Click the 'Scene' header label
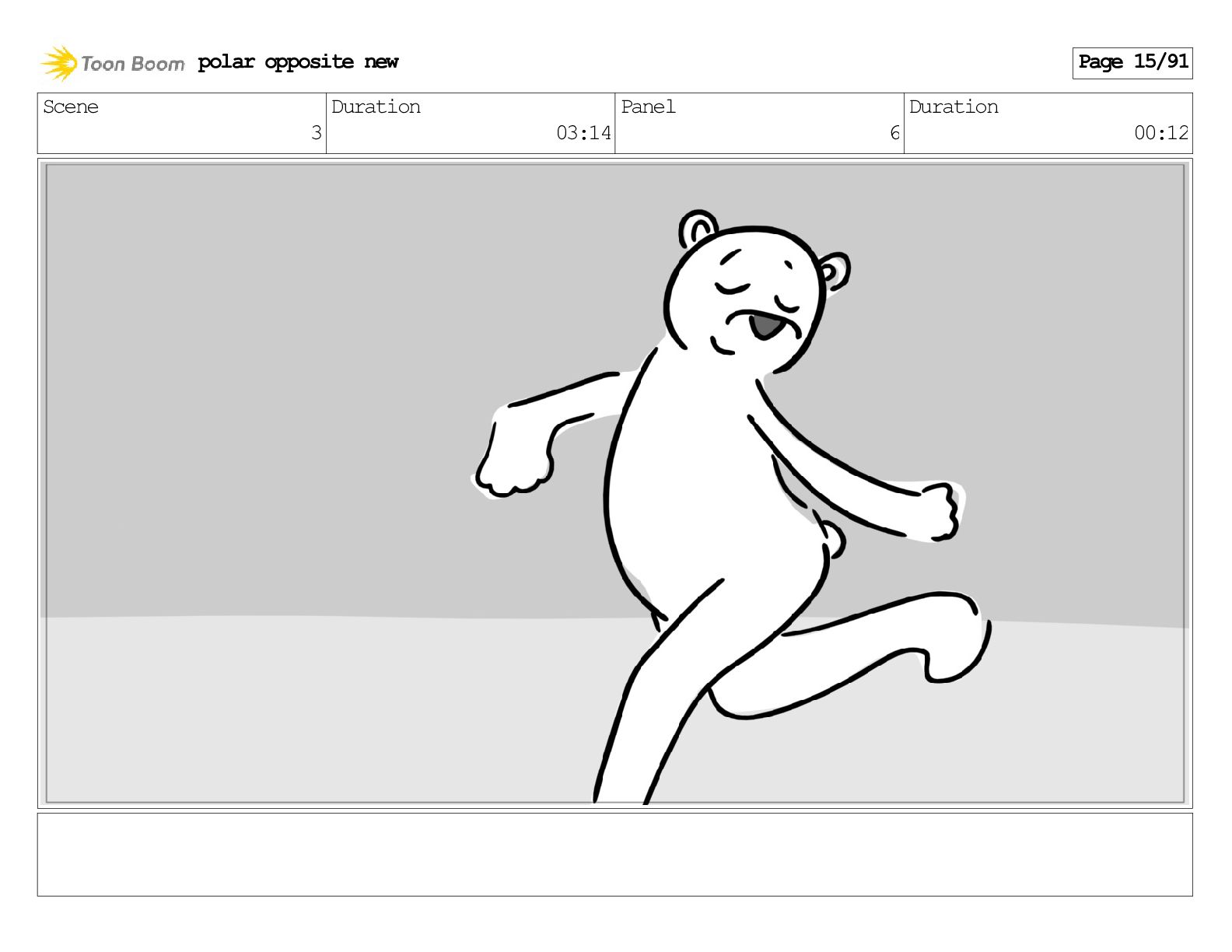Screen dimensions: 1232x952 [x=71, y=107]
